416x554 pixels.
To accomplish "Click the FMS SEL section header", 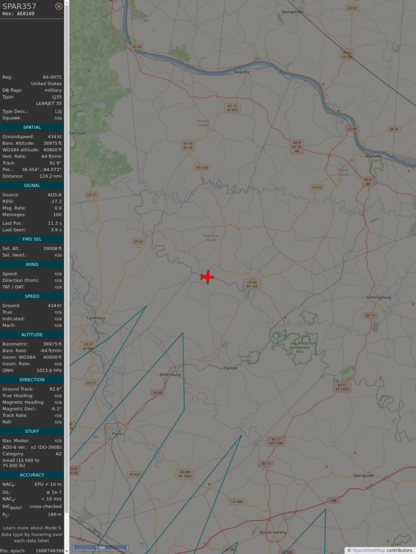I will pos(32,239).
